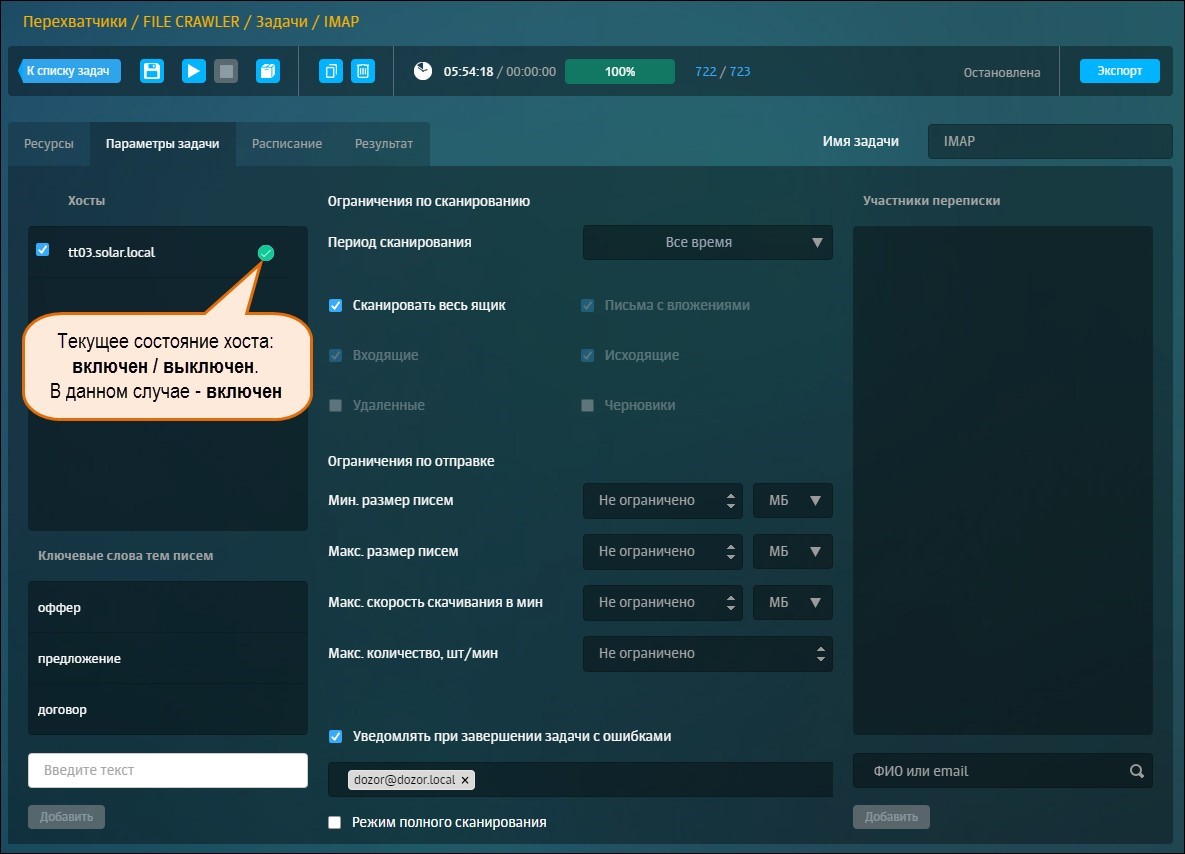Click the Введите текст keyword input
Image resolution: width=1185 pixels, height=854 pixels.
click(x=168, y=770)
